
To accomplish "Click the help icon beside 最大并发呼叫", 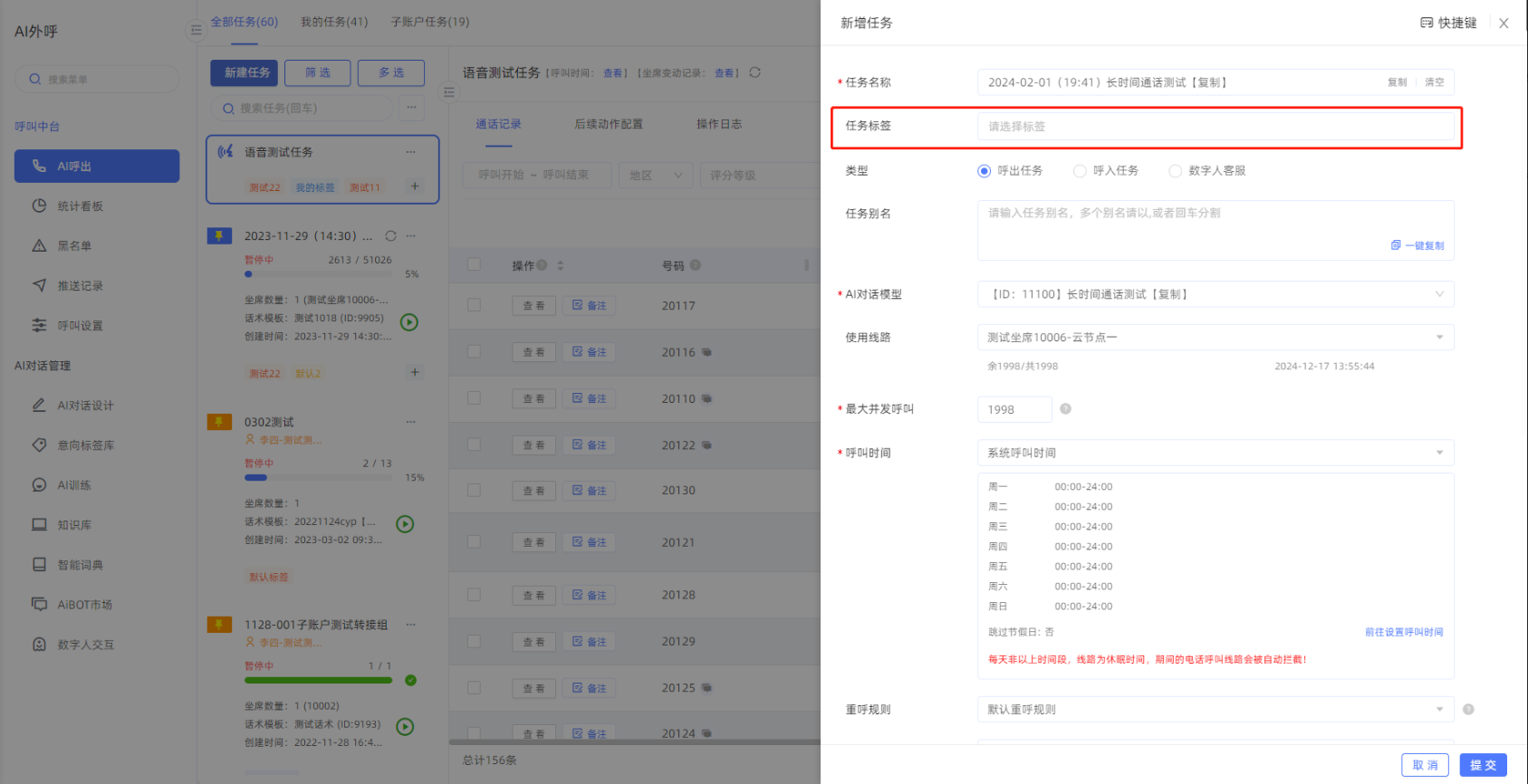I will (1065, 409).
